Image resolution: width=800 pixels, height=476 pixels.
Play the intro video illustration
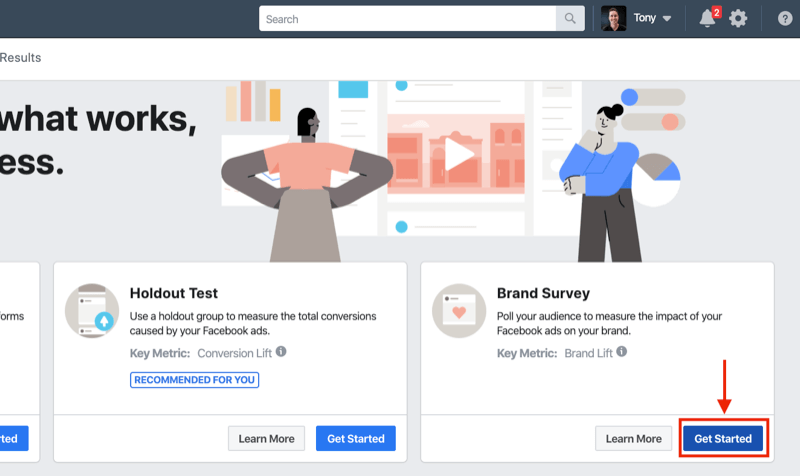point(459,155)
